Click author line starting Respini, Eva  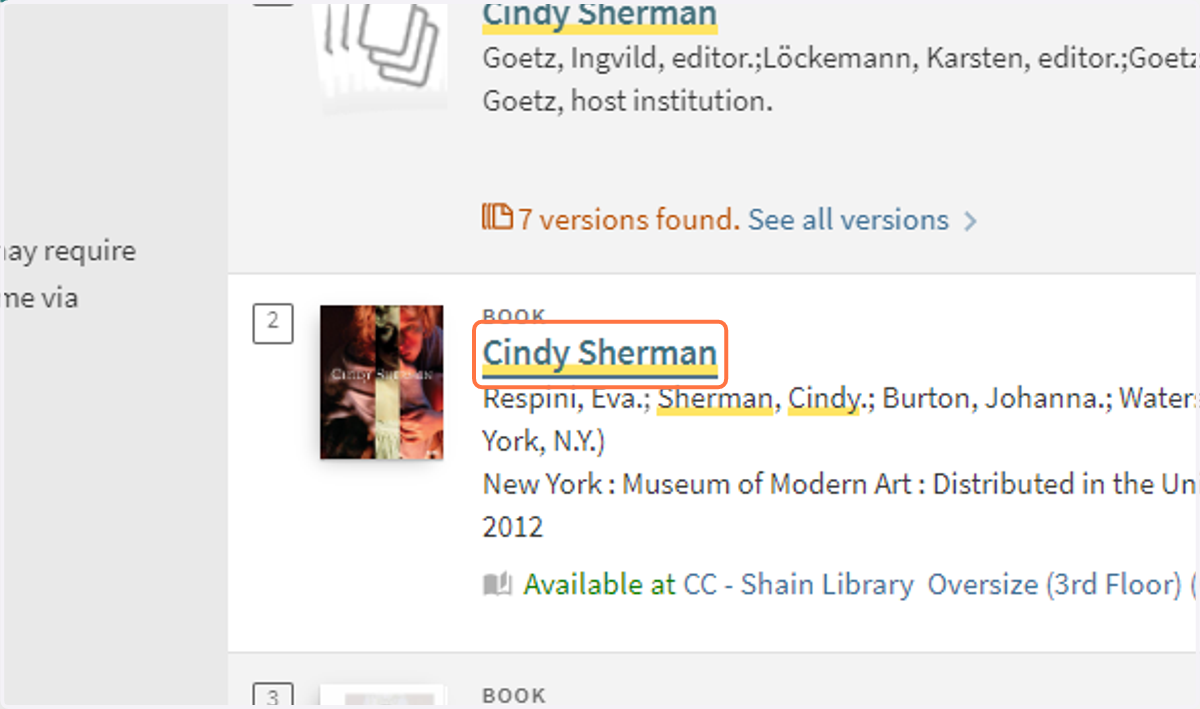[841, 399]
